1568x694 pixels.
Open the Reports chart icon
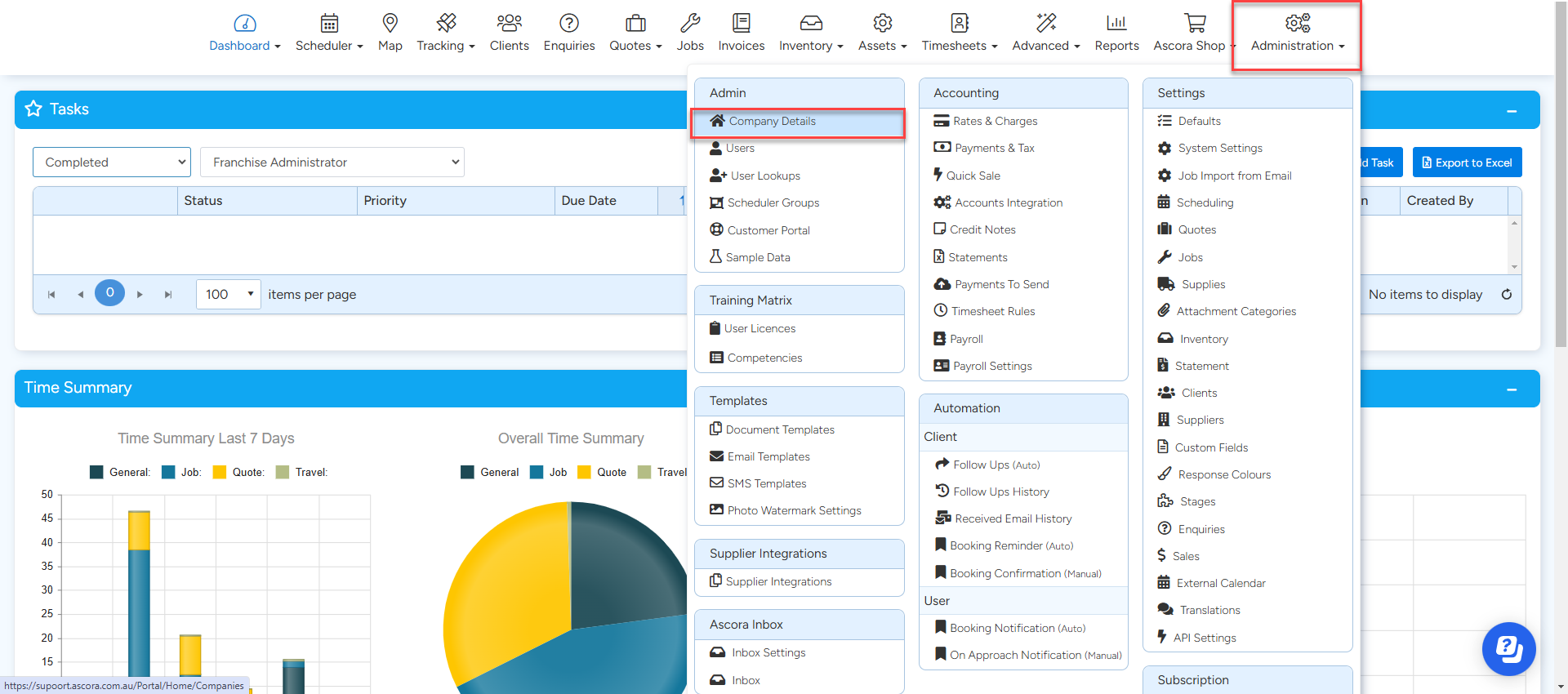point(1116,23)
